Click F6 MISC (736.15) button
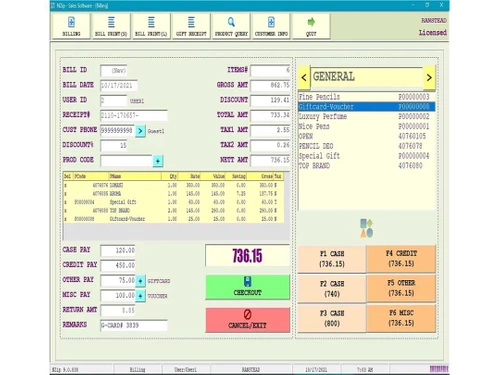The width and height of the screenshot is (500, 375). [x=401, y=318]
